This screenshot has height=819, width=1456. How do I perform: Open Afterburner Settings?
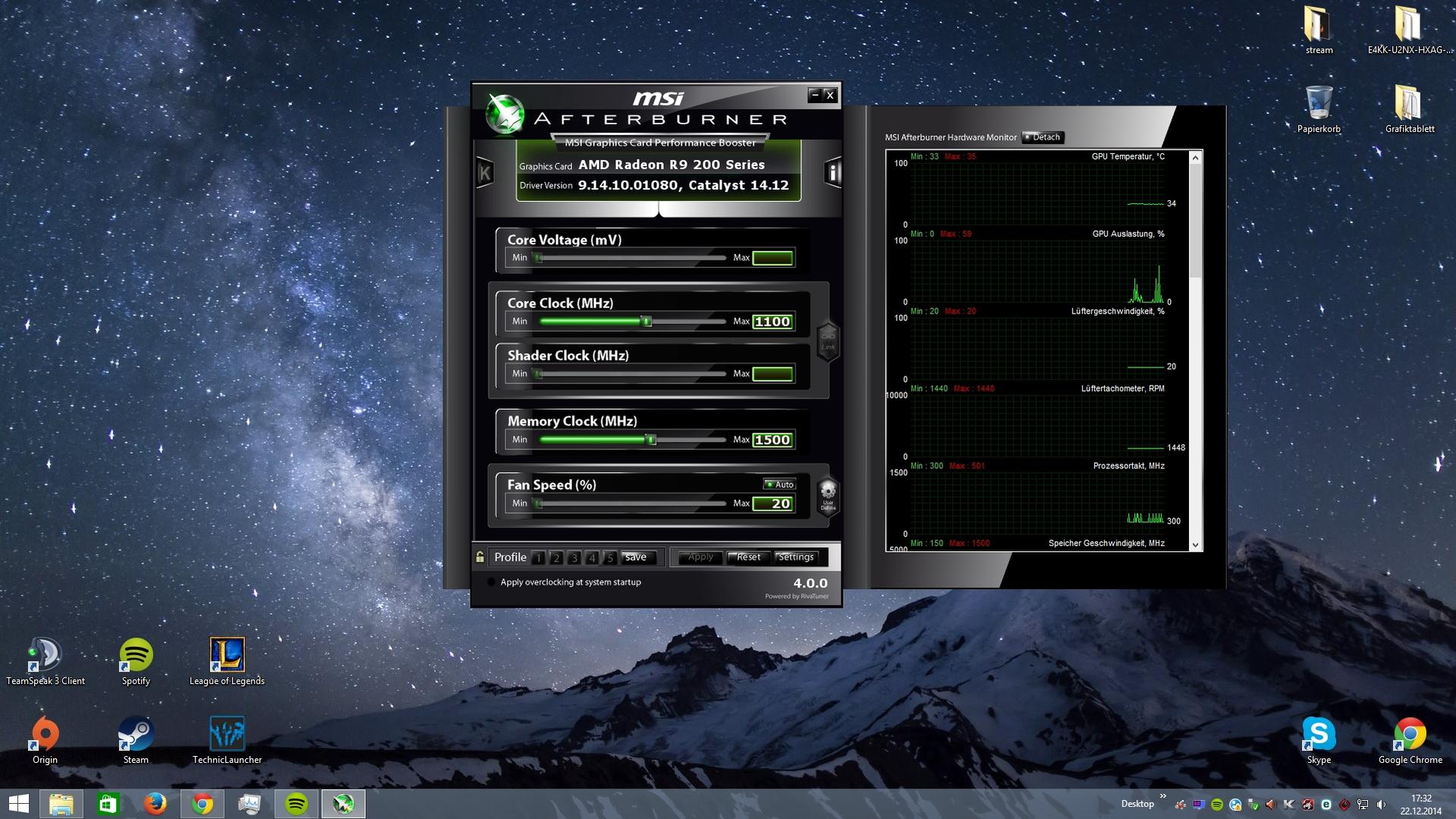796,557
